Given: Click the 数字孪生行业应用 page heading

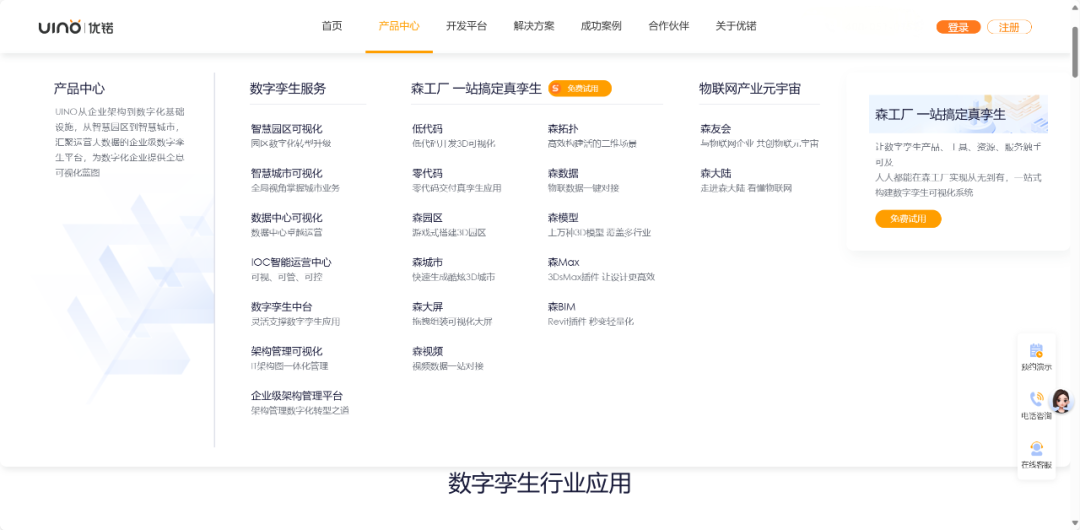Looking at the screenshot, I should [x=539, y=483].
